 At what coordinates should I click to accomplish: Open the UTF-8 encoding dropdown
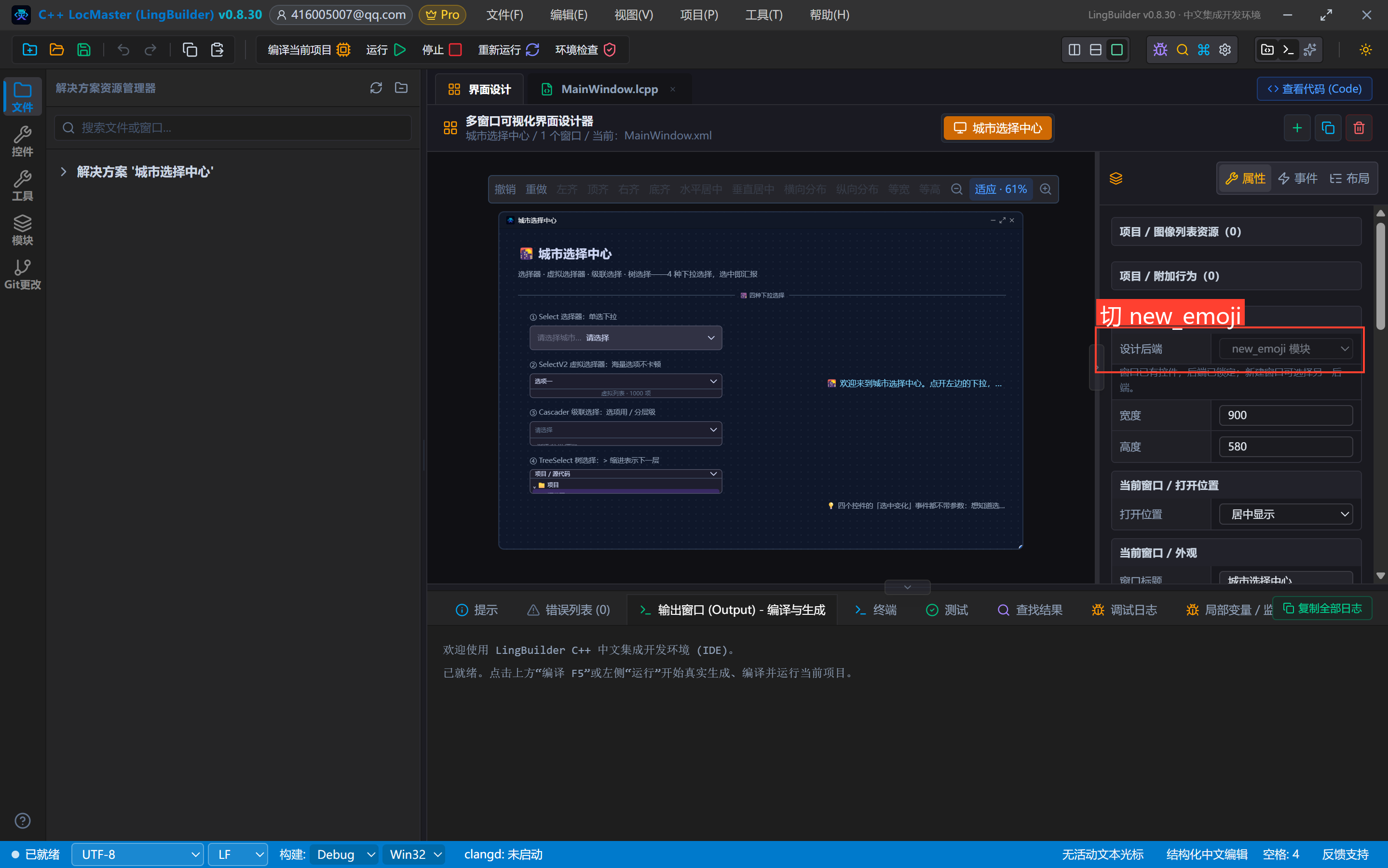pos(137,854)
